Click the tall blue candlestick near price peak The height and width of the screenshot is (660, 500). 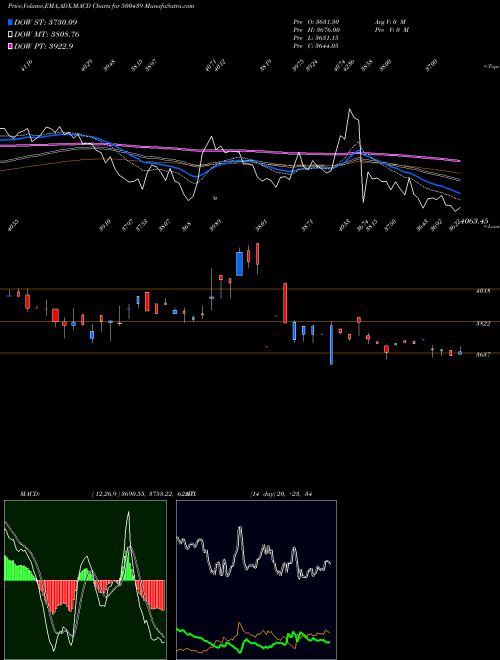coord(239,263)
